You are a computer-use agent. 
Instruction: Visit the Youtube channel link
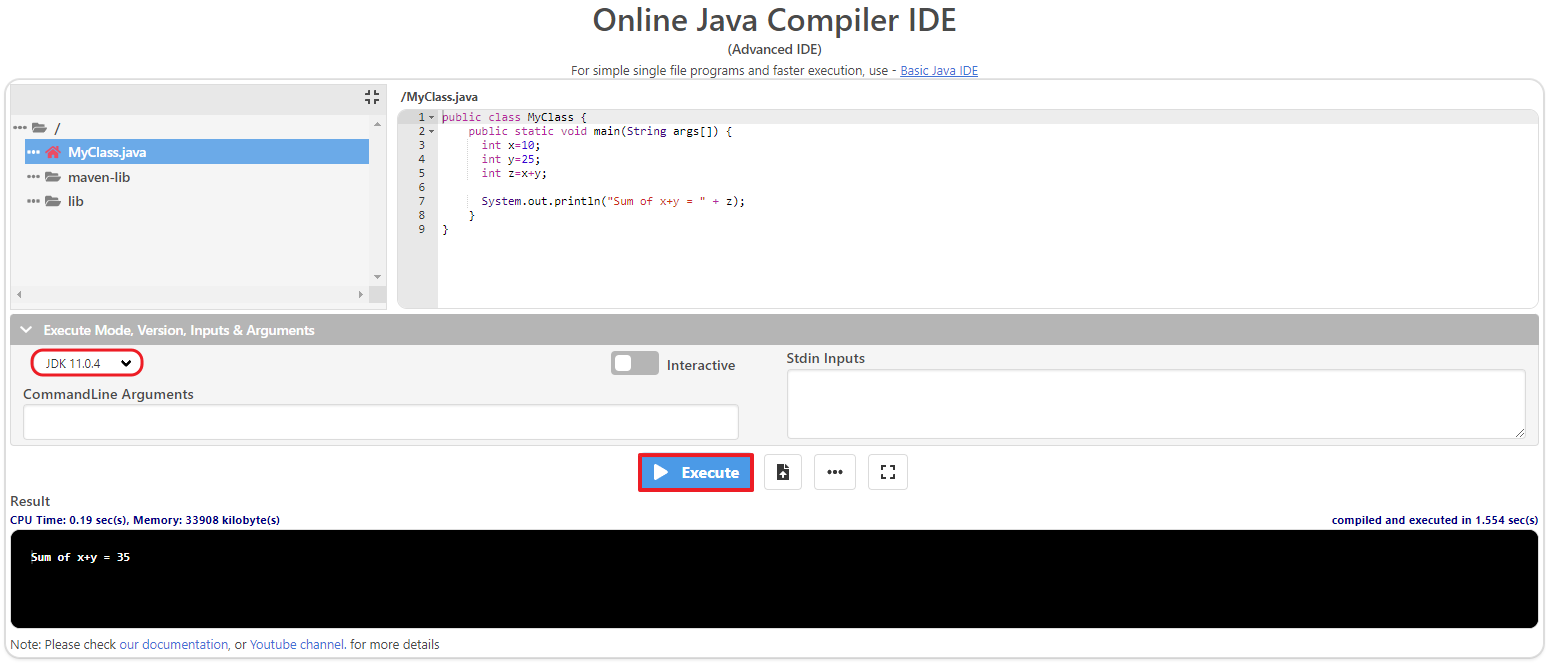tap(297, 644)
